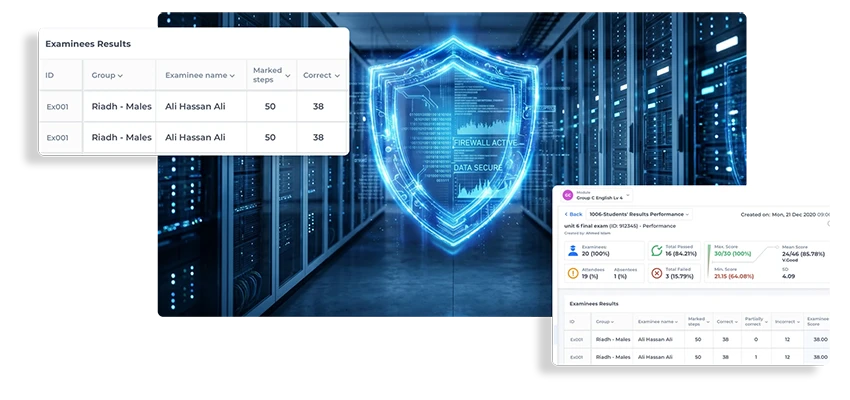850x400 pixels.
Task: Sort by Examinee name in the large results card
Action: pos(200,75)
